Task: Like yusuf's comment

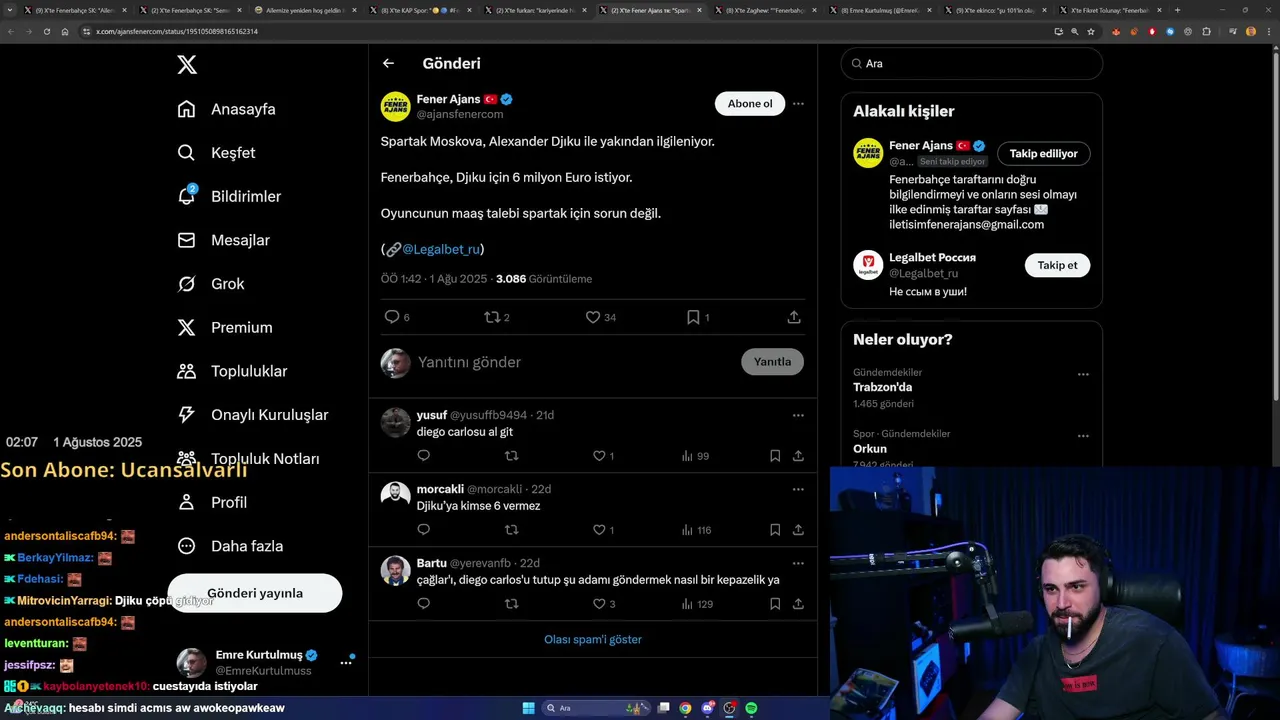Action: point(600,456)
